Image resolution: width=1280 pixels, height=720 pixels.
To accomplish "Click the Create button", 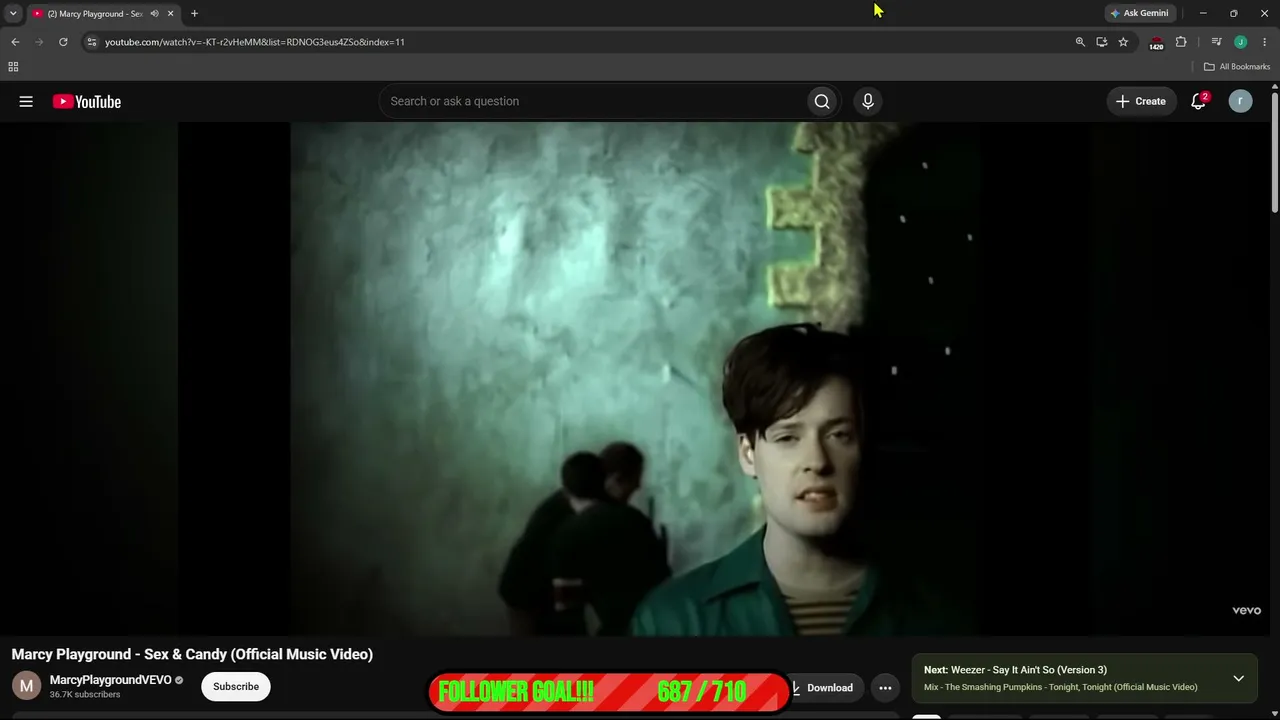I will click(x=1141, y=101).
